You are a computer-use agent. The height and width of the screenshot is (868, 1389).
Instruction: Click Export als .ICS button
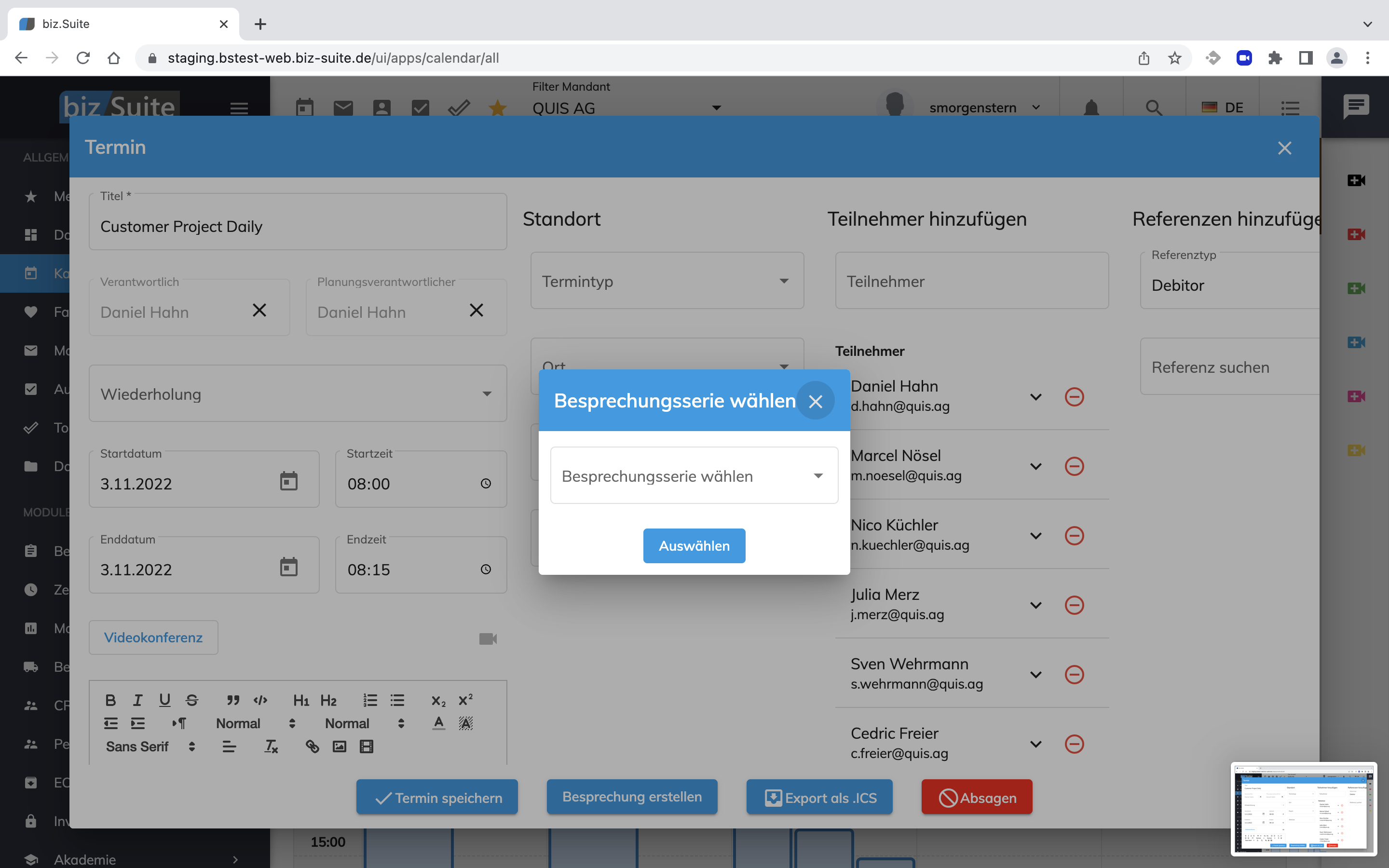click(x=819, y=797)
